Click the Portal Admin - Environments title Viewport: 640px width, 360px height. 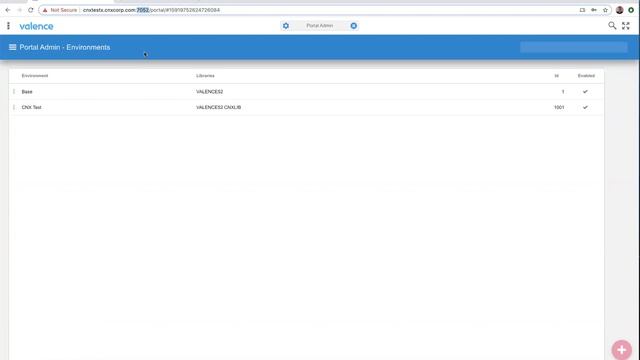pos(65,47)
